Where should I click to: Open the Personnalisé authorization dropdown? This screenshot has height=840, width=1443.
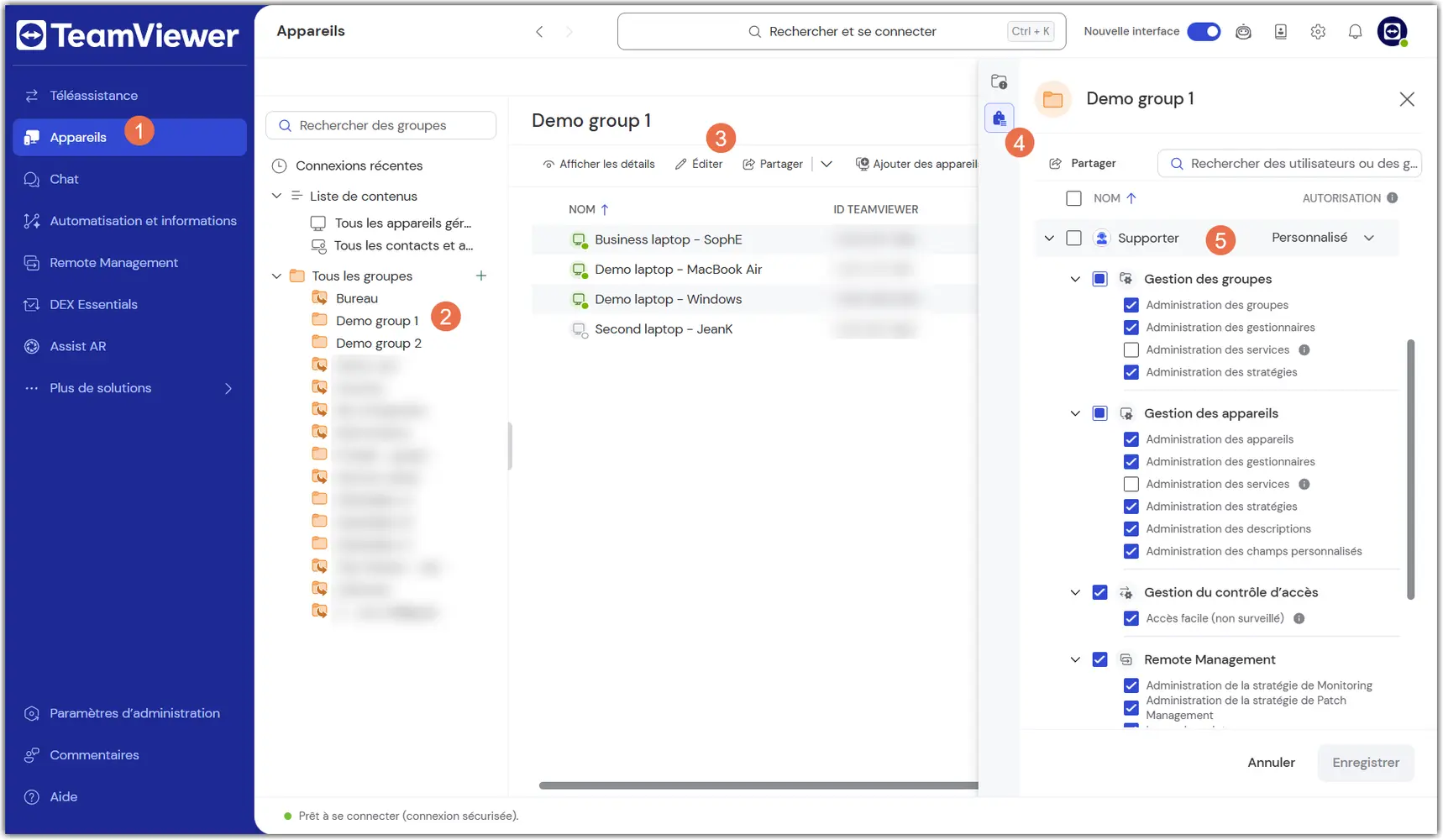(1323, 239)
